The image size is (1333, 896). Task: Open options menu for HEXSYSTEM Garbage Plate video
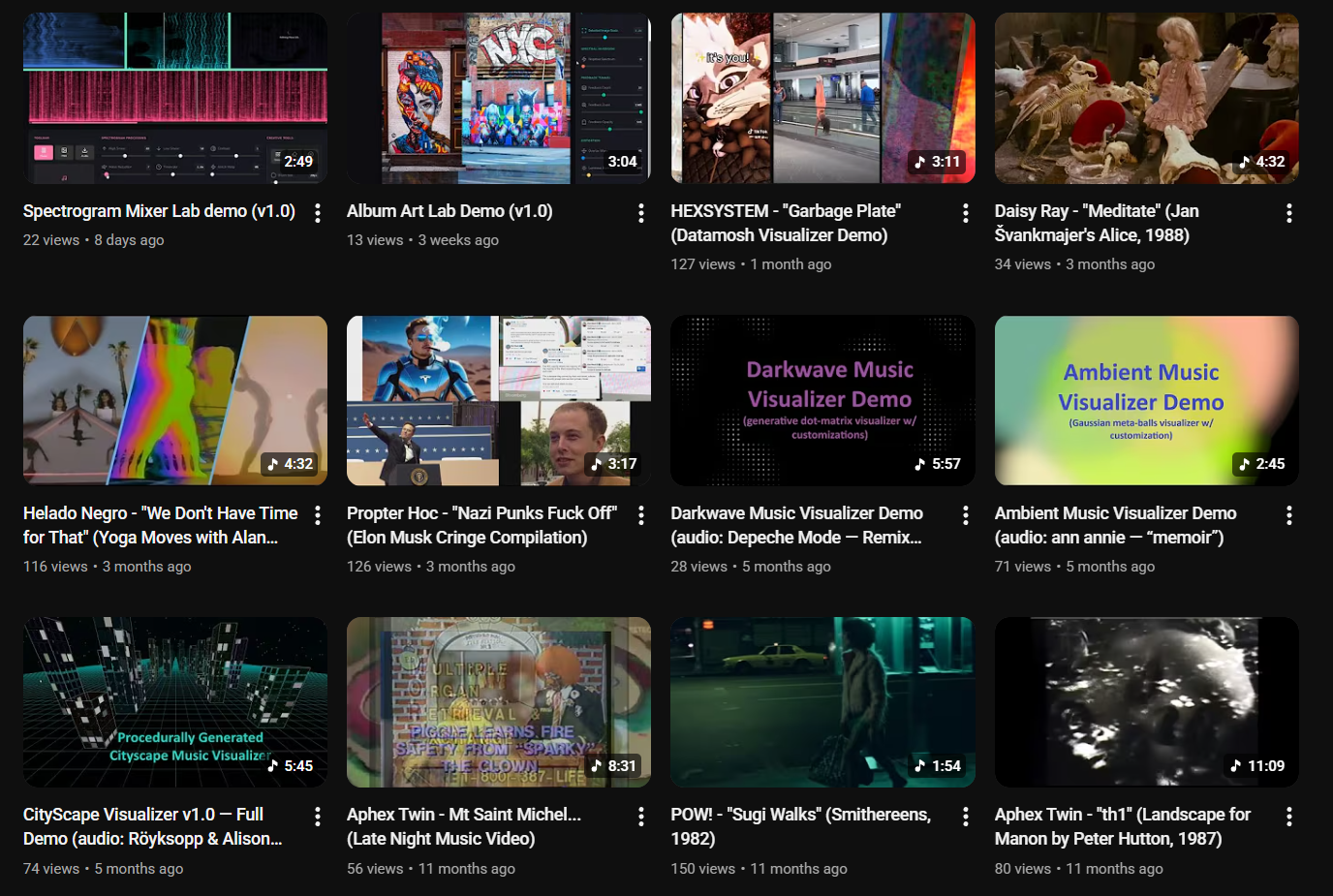pos(966,213)
